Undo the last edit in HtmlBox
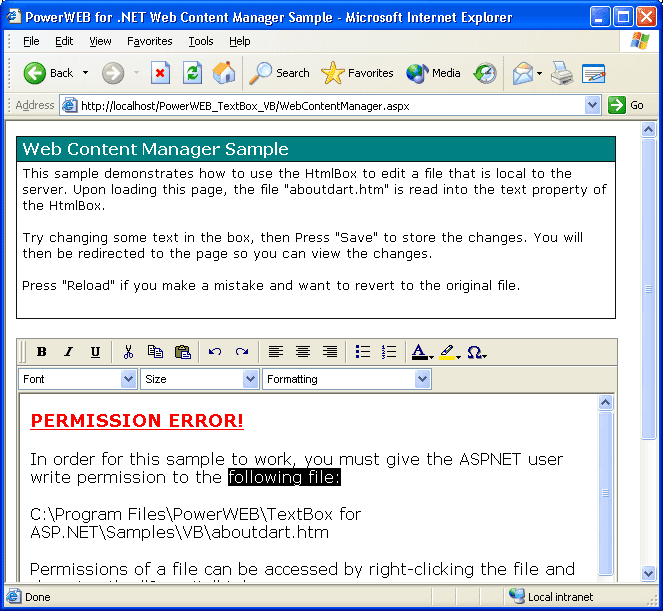Image resolution: width=663 pixels, height=611 pixels. click(x=215, y=352)
